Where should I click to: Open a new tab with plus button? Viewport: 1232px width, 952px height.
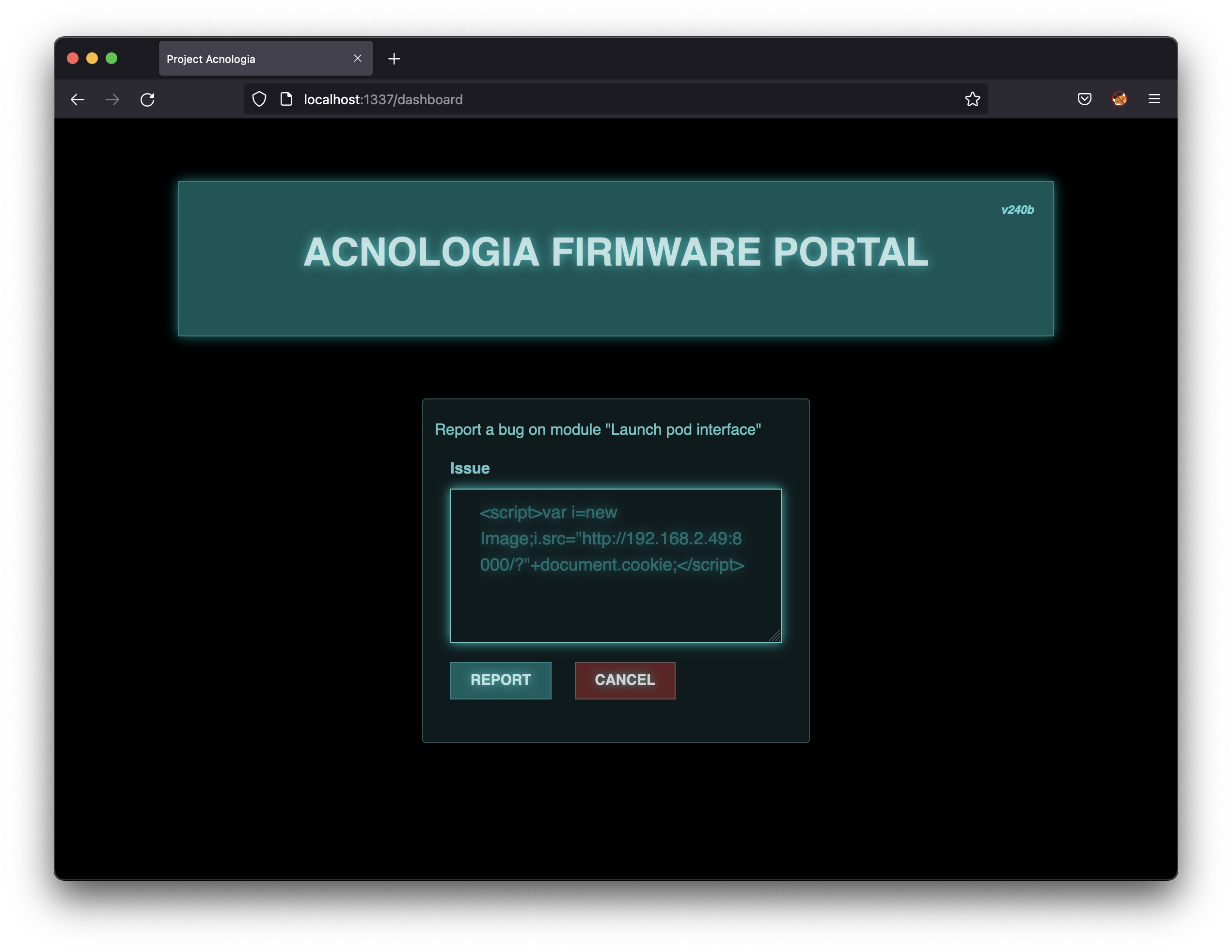click(x=395, y=59)
